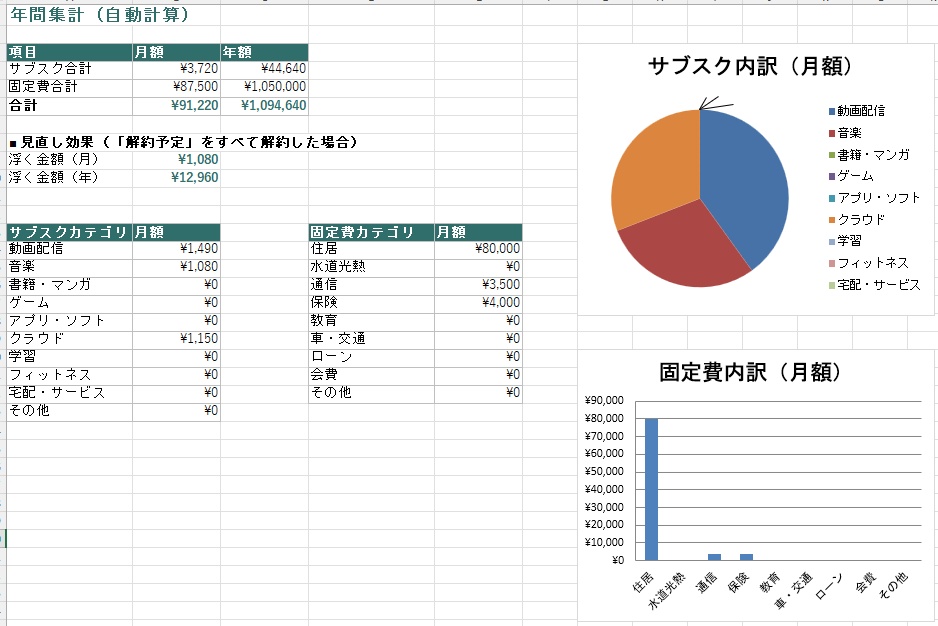Click the 水道光熱 category cell
This screenshot has height=626, width=938.
pyautogui.click(x=371, y=267)
